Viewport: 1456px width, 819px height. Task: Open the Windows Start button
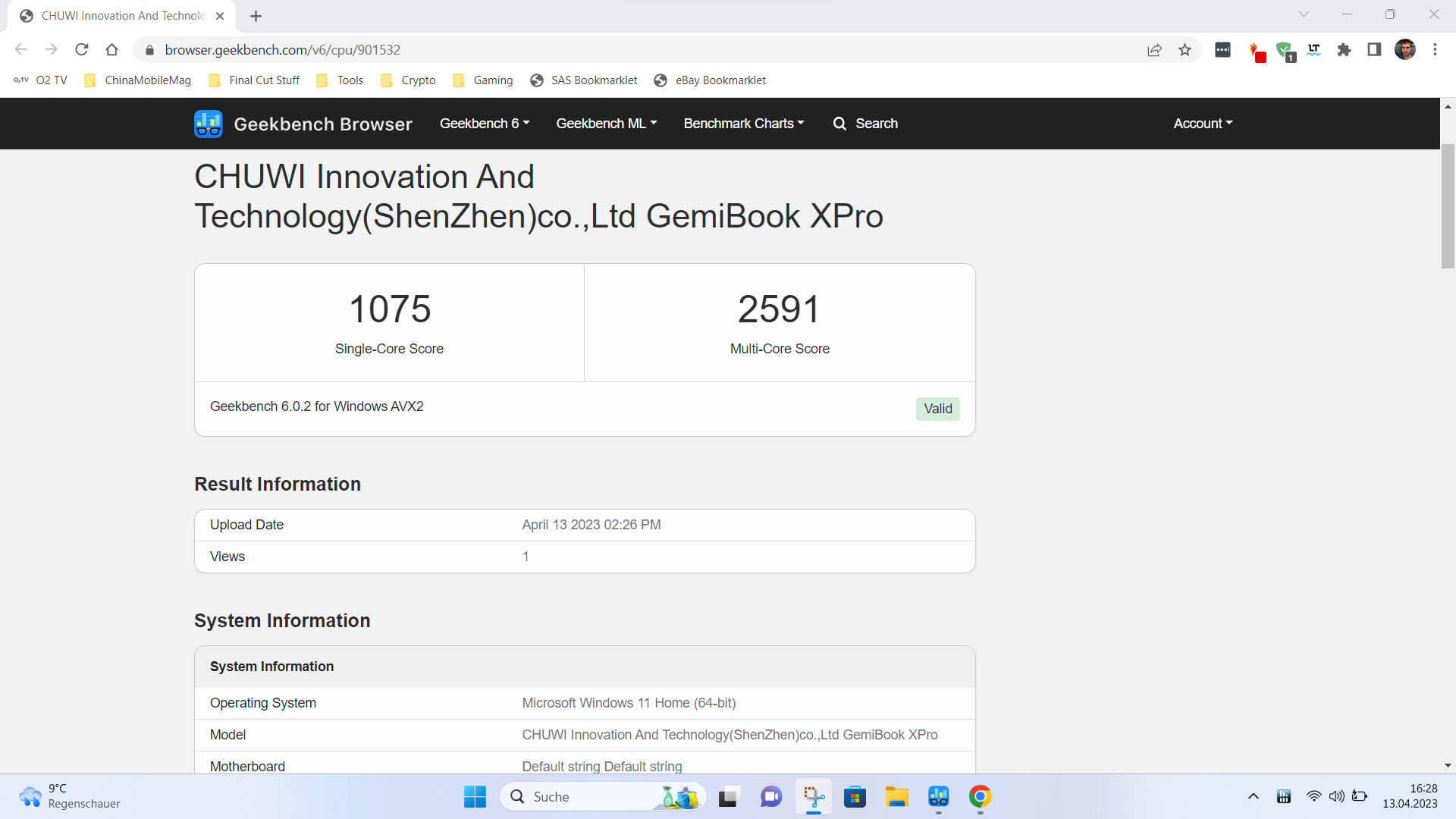pyautogui.click(x=475, y=797)
